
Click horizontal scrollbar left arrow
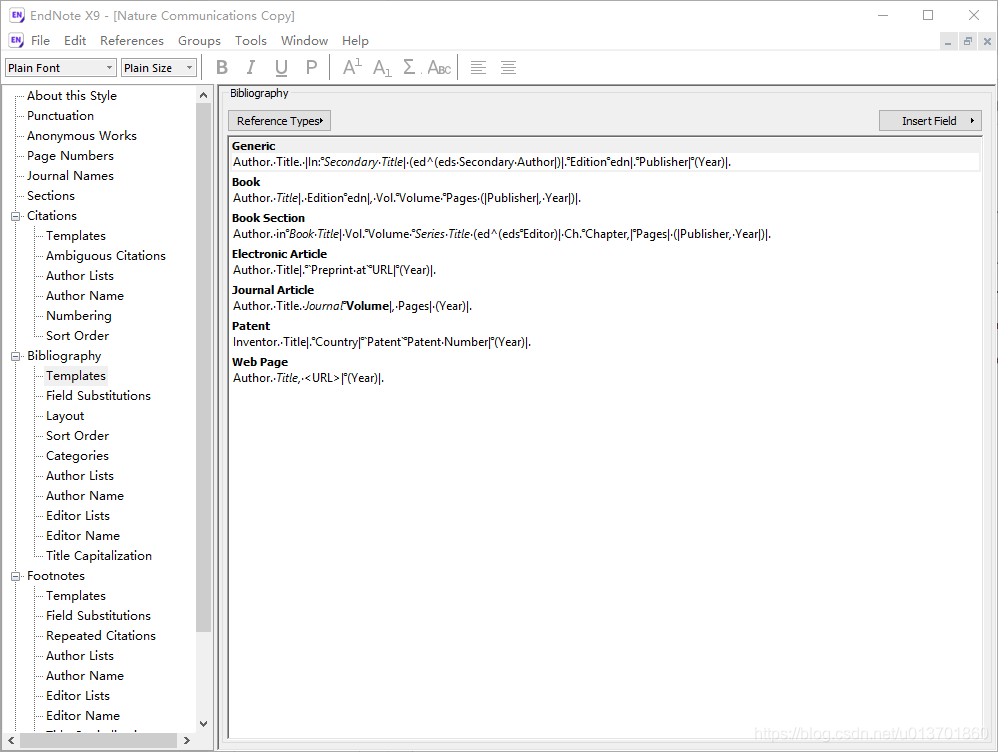(x=11, y=741)
